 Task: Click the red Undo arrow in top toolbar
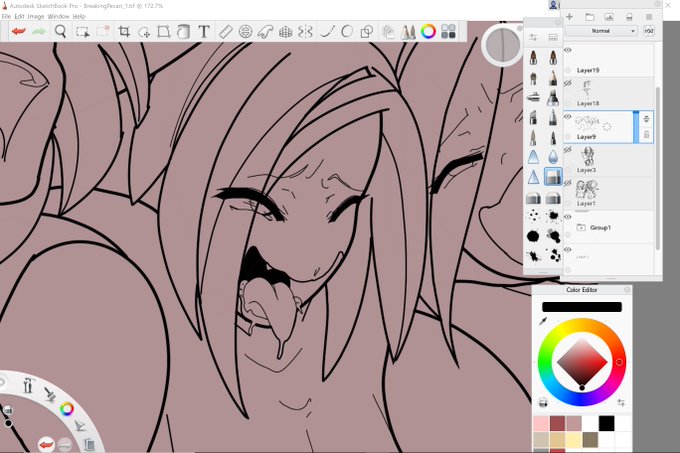(18, 32)
